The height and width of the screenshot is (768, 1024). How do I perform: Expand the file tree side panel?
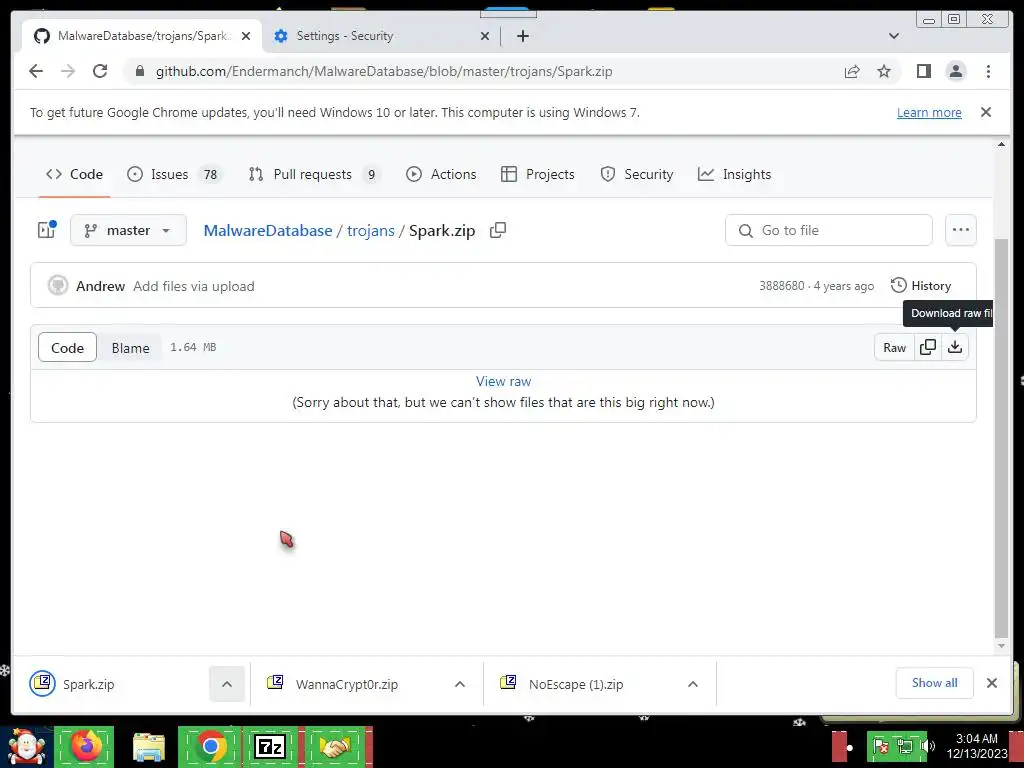[47, 230]
